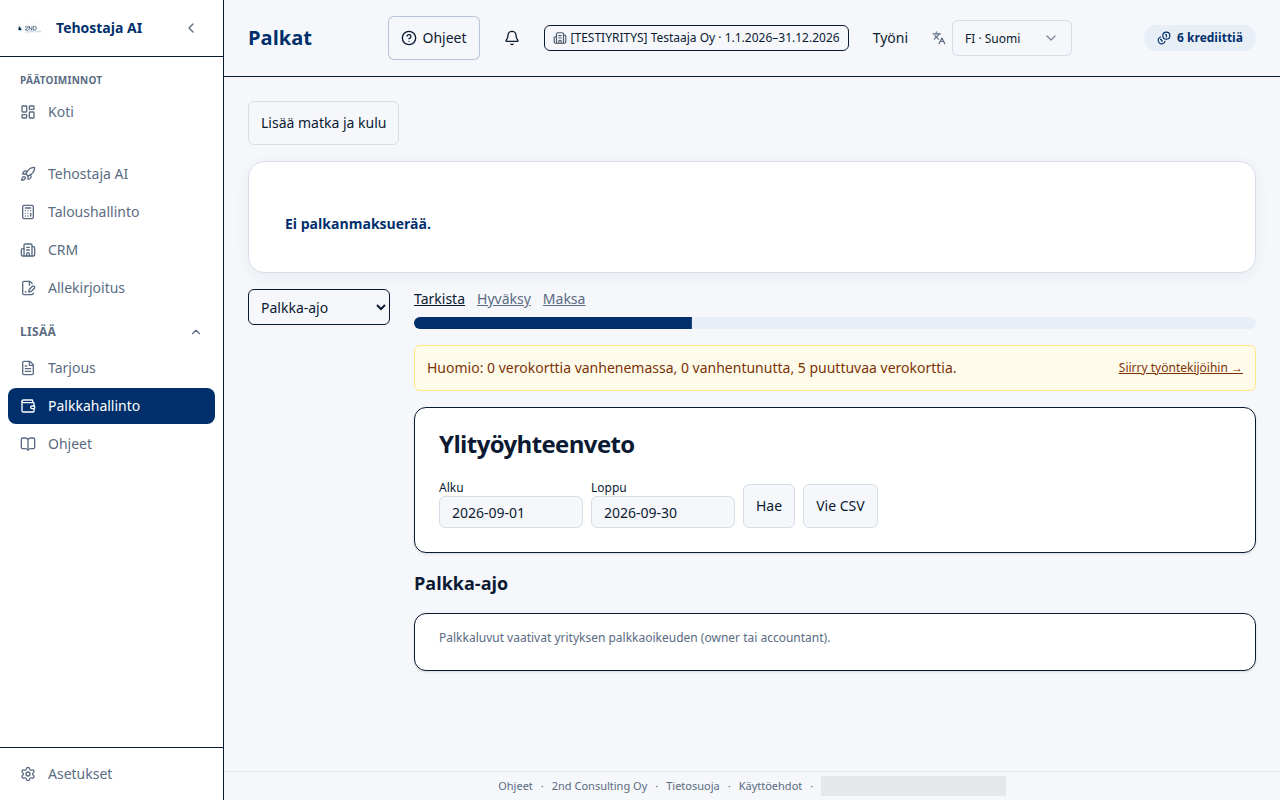Click the translate language icon

(938, 38)
